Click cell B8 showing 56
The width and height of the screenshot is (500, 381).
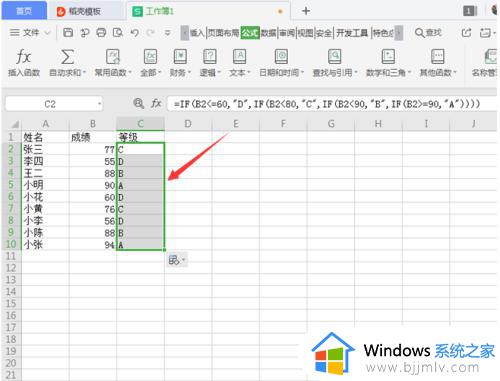93,221
